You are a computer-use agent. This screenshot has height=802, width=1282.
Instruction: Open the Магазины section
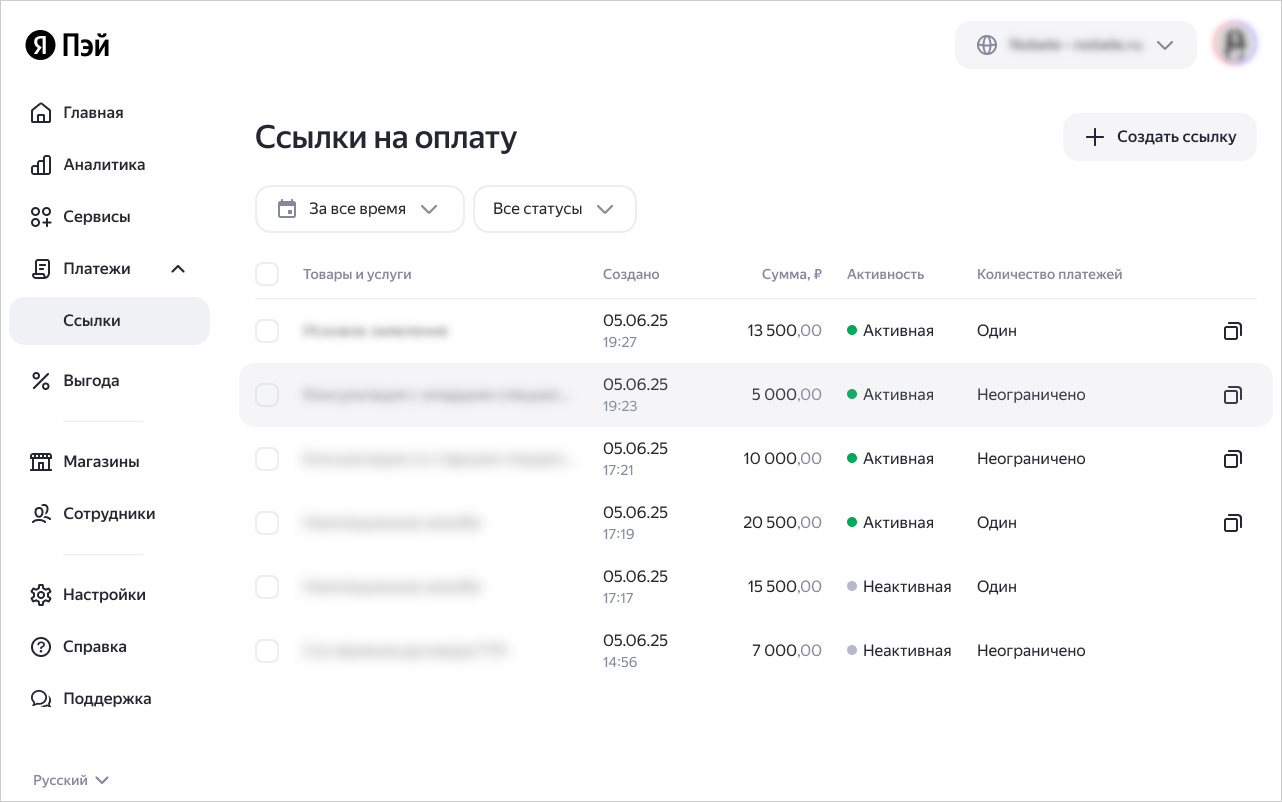[x=101, y=462]
